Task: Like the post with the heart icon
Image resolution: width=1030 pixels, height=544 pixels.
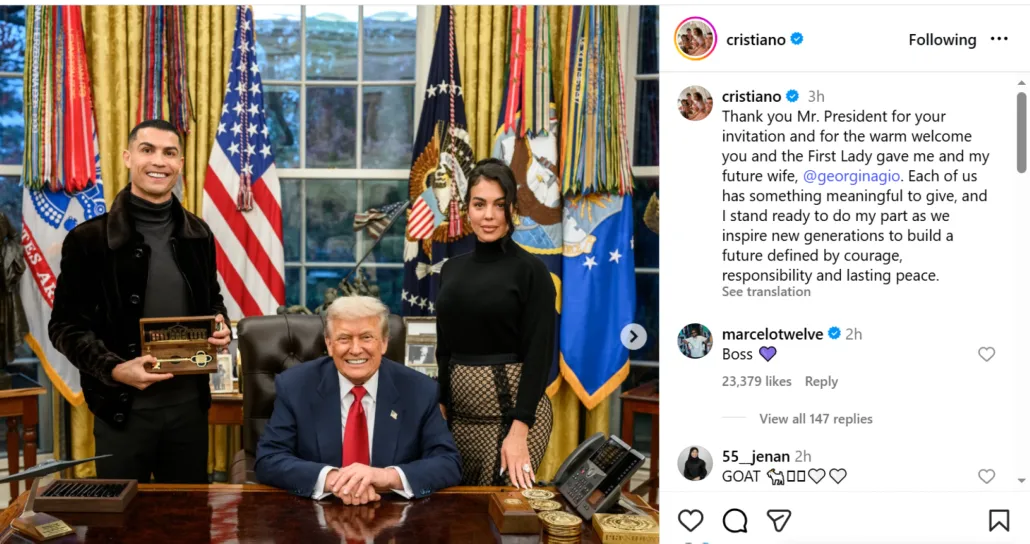Action: coord(690,520)
